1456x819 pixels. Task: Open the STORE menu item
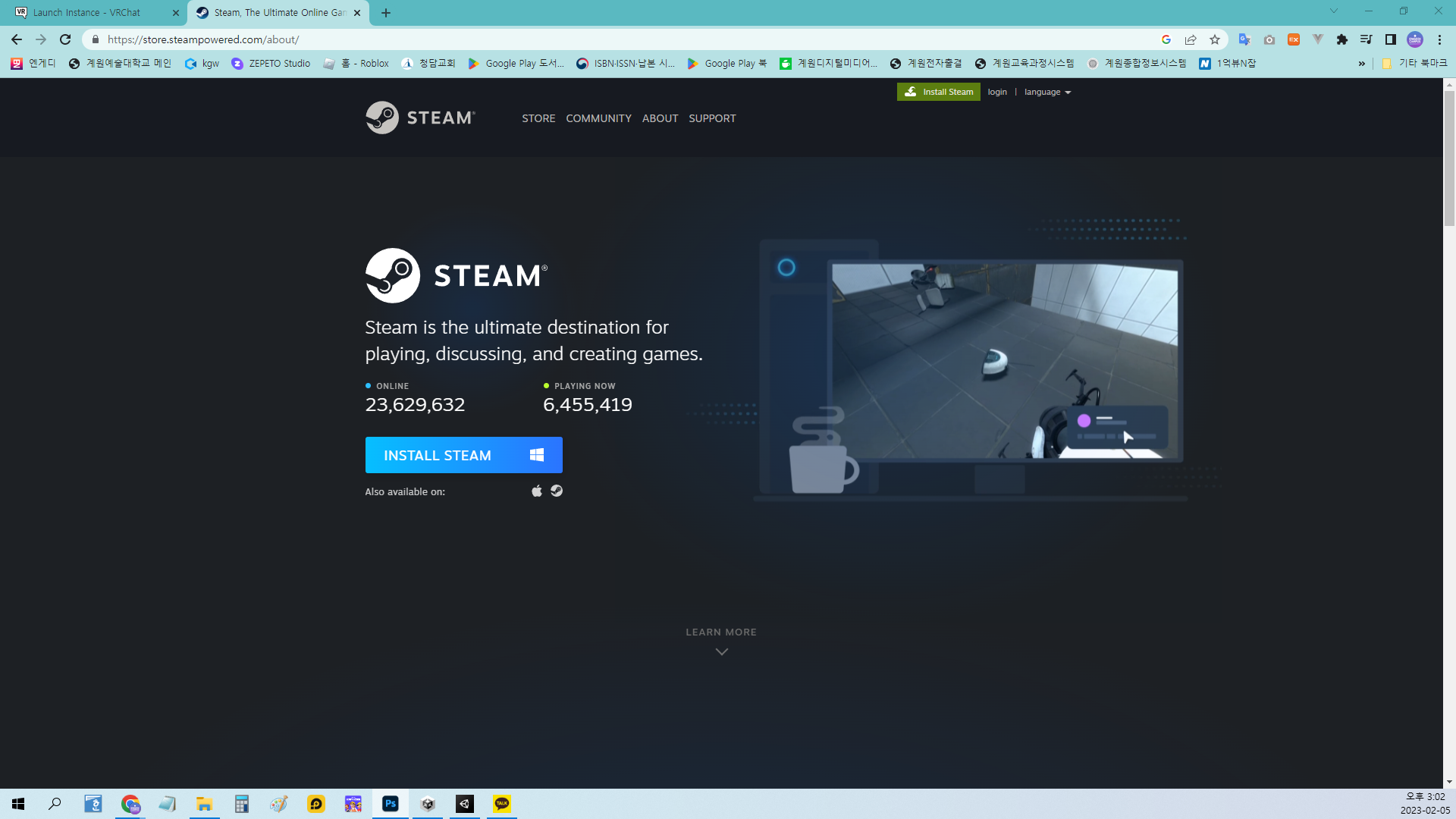tap(538, 118)
